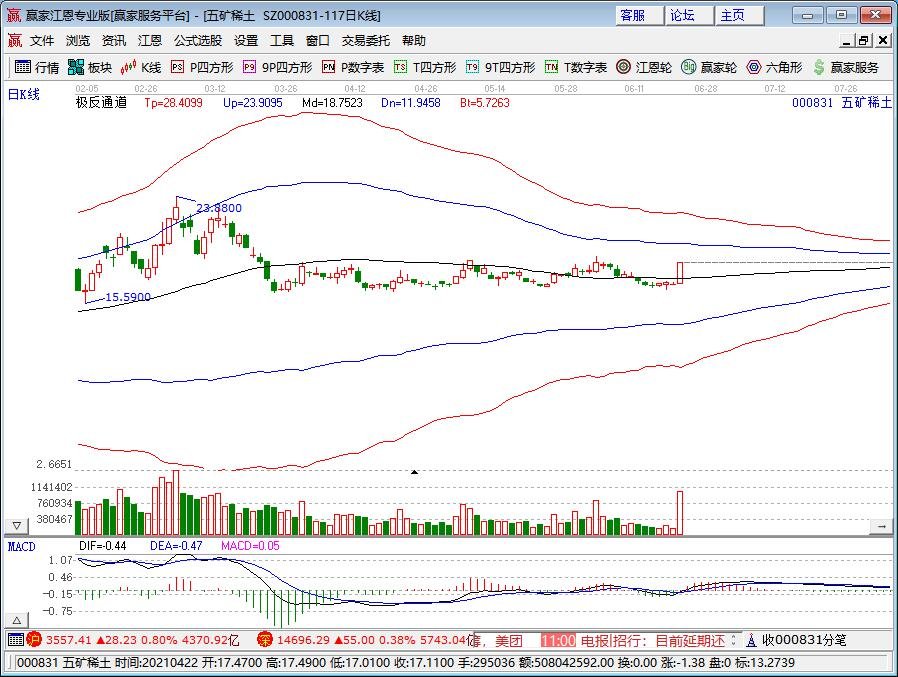Screen dimensions: 898x677
Task: Click the 3557.41 Shanghai index reading
Action: click(69, 640)
